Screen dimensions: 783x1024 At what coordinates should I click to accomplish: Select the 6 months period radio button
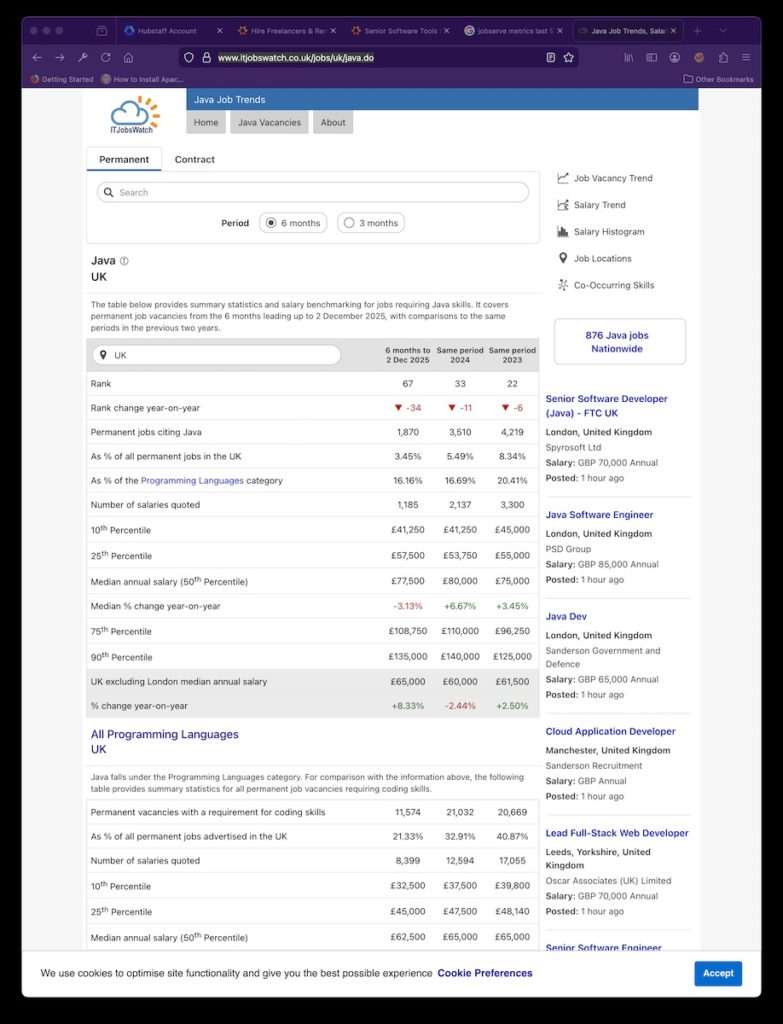click(x=270, y=223)
